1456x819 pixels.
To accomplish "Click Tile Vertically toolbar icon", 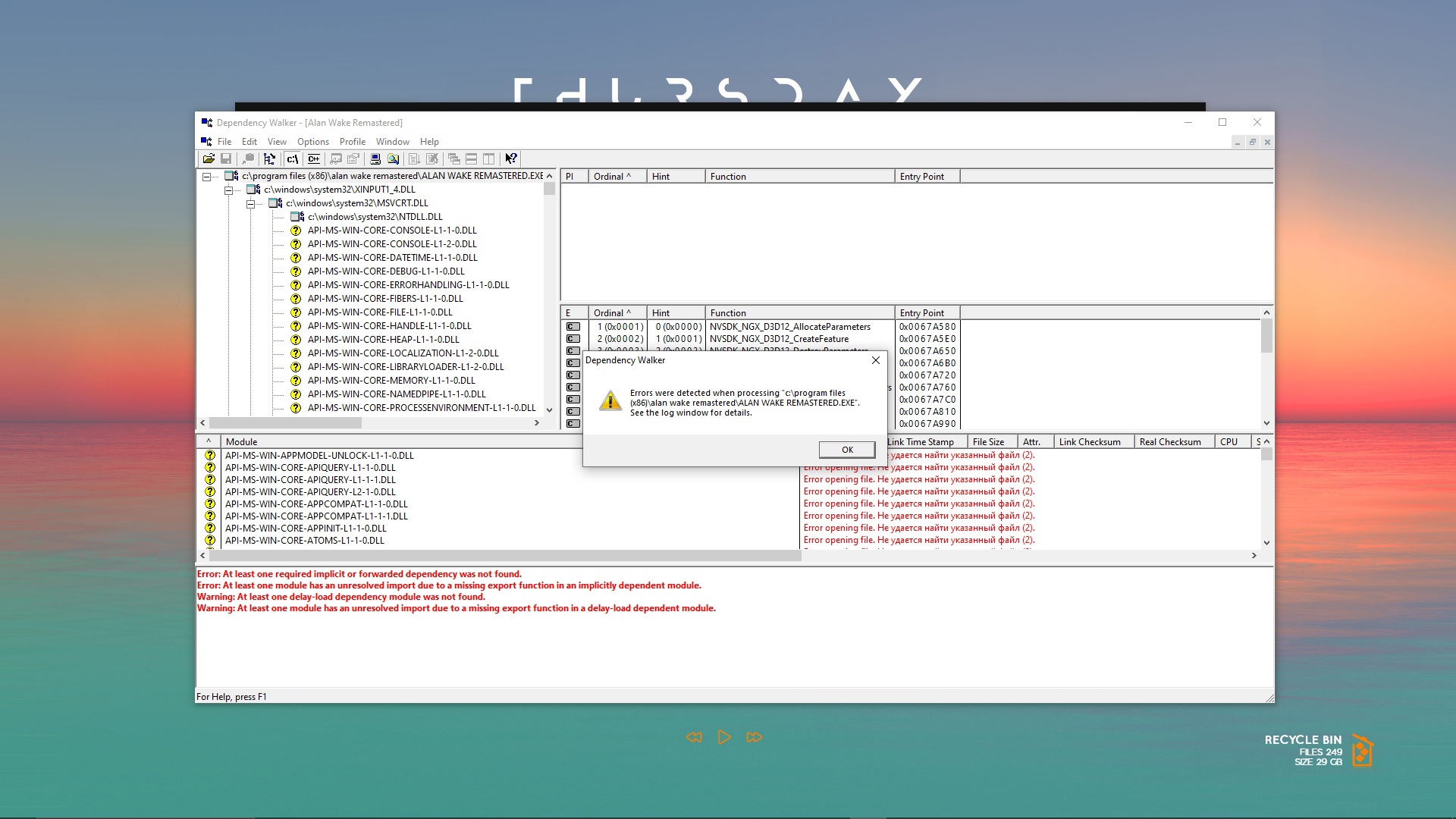I will coord(489,158).
